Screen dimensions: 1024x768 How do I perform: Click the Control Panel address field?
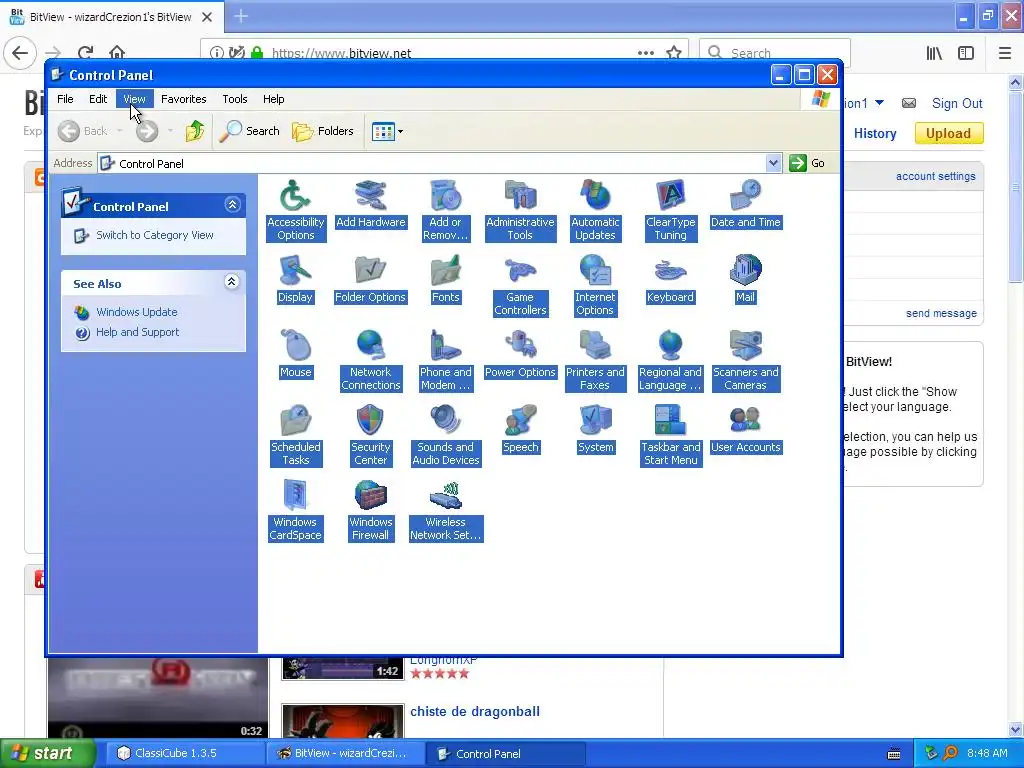pos(432,163)
